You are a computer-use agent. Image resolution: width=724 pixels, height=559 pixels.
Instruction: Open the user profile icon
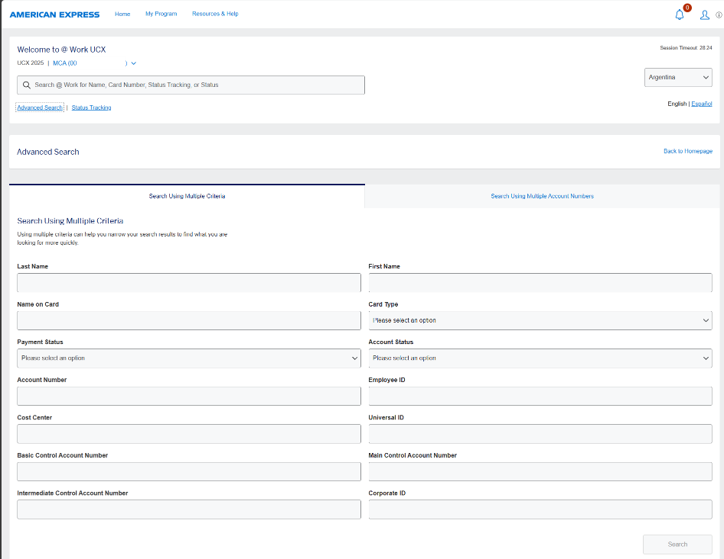point(704,15)
